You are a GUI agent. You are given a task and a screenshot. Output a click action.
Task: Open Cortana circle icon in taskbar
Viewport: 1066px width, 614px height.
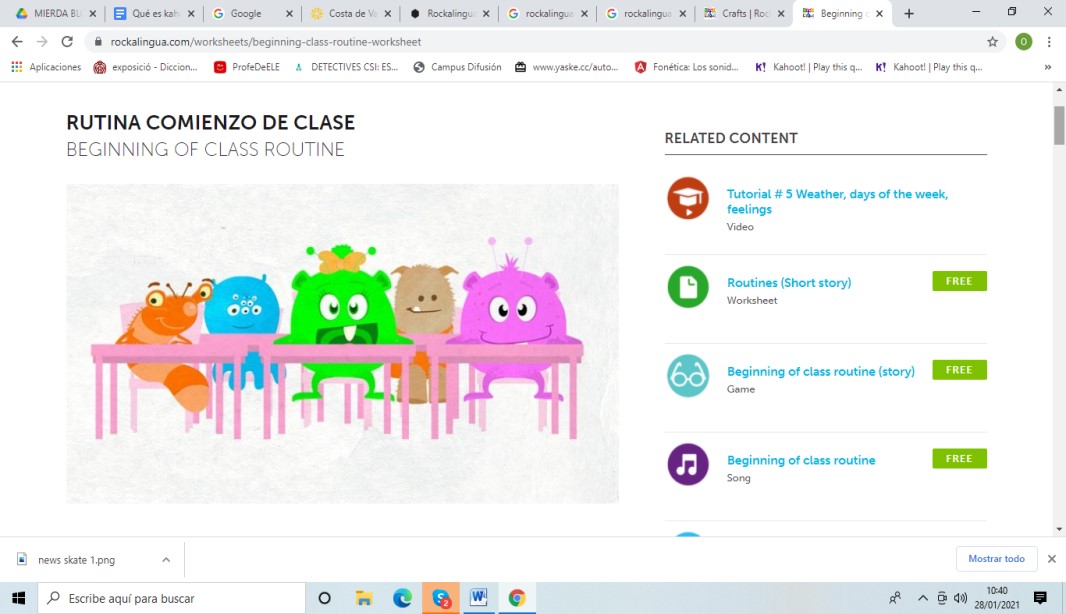(x=324, y=598)
